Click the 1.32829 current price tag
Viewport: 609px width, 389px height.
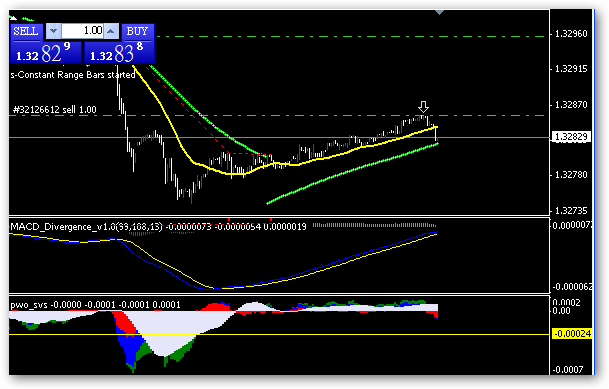coord(571,137)
